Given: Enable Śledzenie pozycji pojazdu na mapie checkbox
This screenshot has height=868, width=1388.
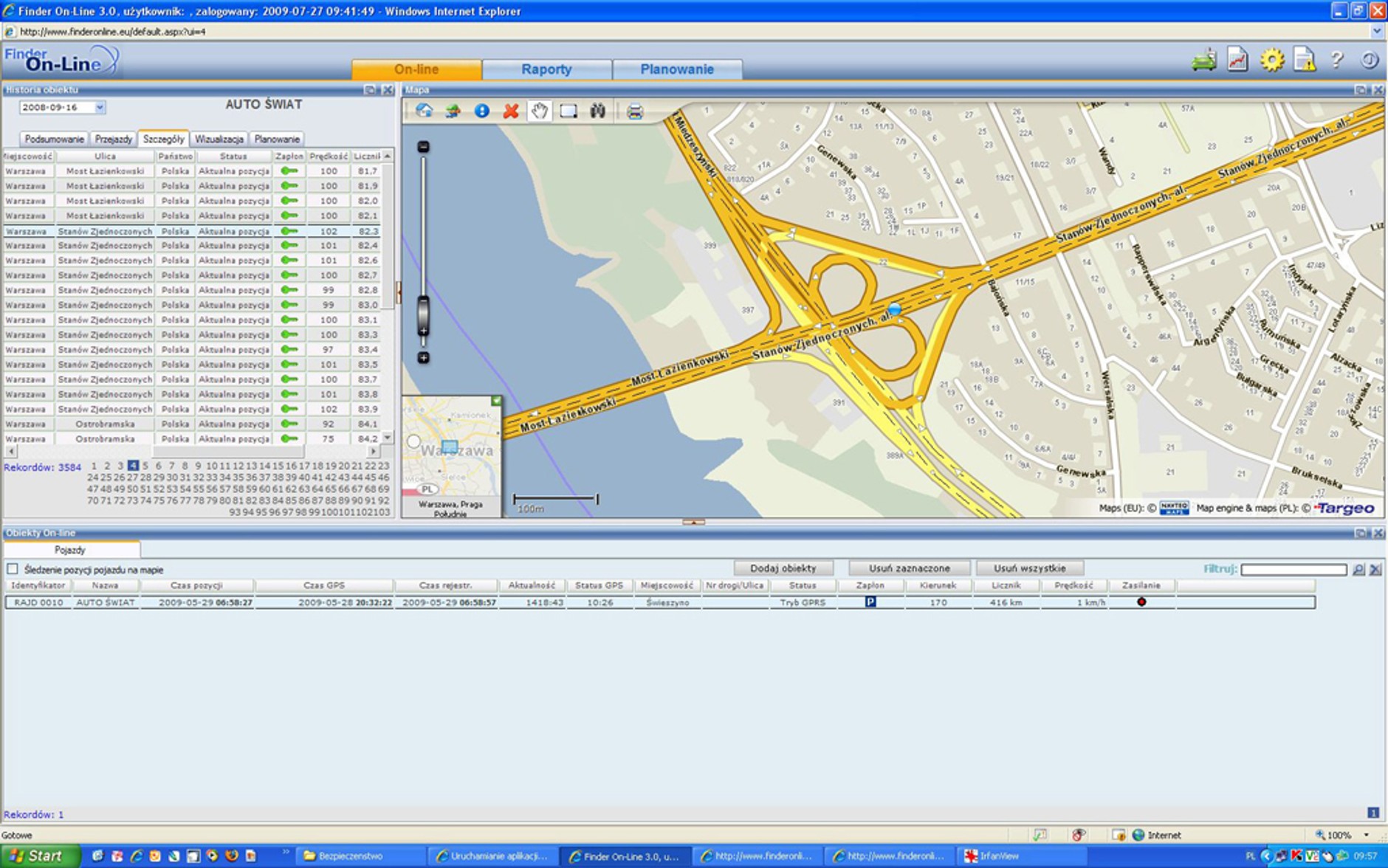Looking at the screenshot, I should (x=13, y=569).
